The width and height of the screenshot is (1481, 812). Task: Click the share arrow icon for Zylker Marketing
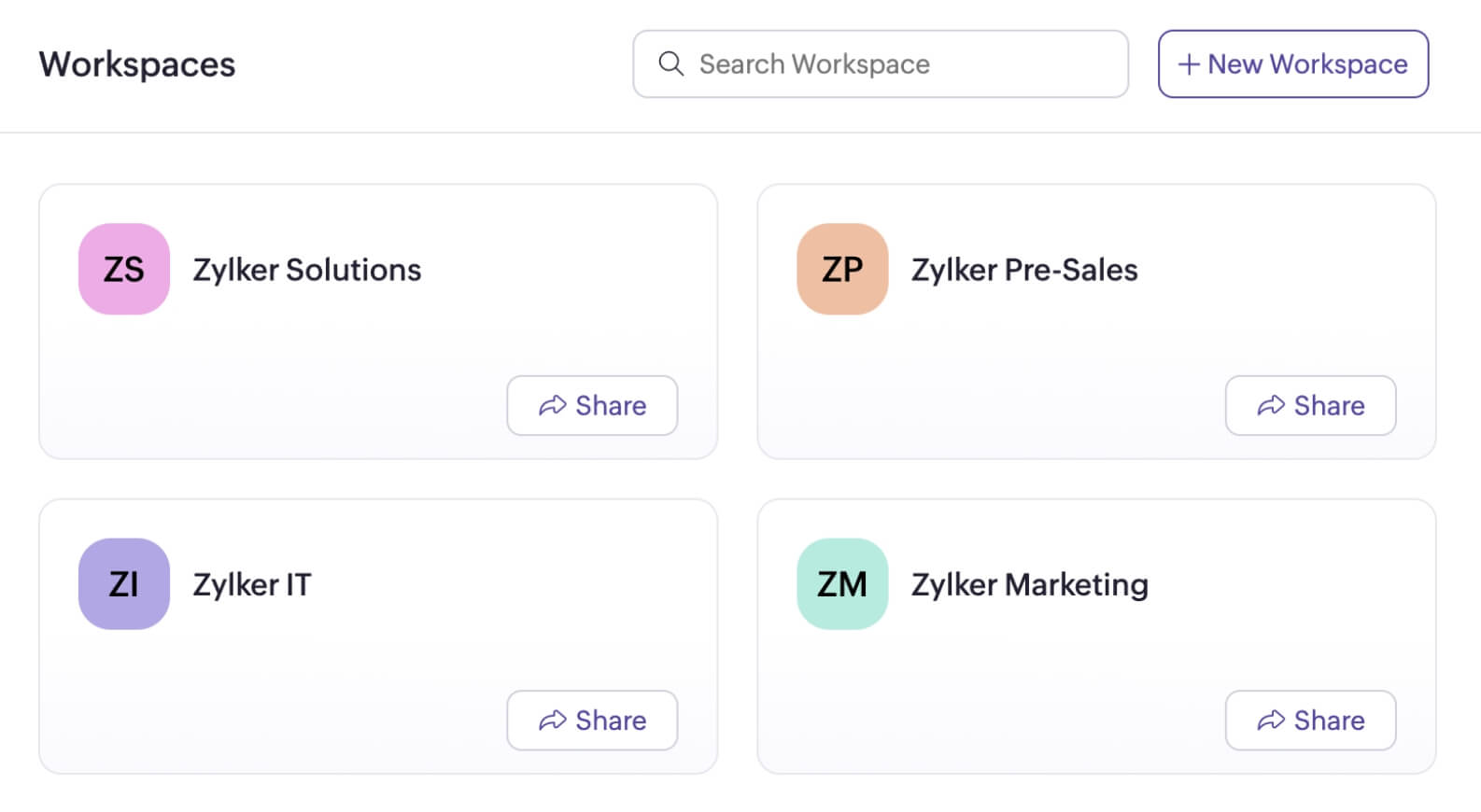point(1271,721)
